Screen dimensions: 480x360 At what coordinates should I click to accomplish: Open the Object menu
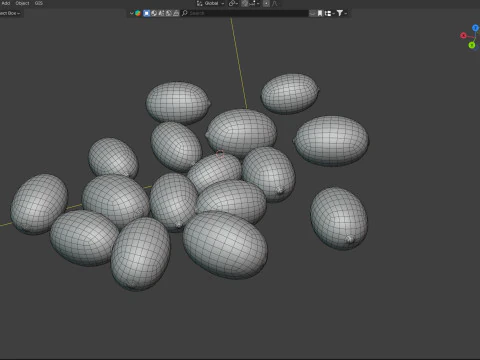(x=22, y=3)
